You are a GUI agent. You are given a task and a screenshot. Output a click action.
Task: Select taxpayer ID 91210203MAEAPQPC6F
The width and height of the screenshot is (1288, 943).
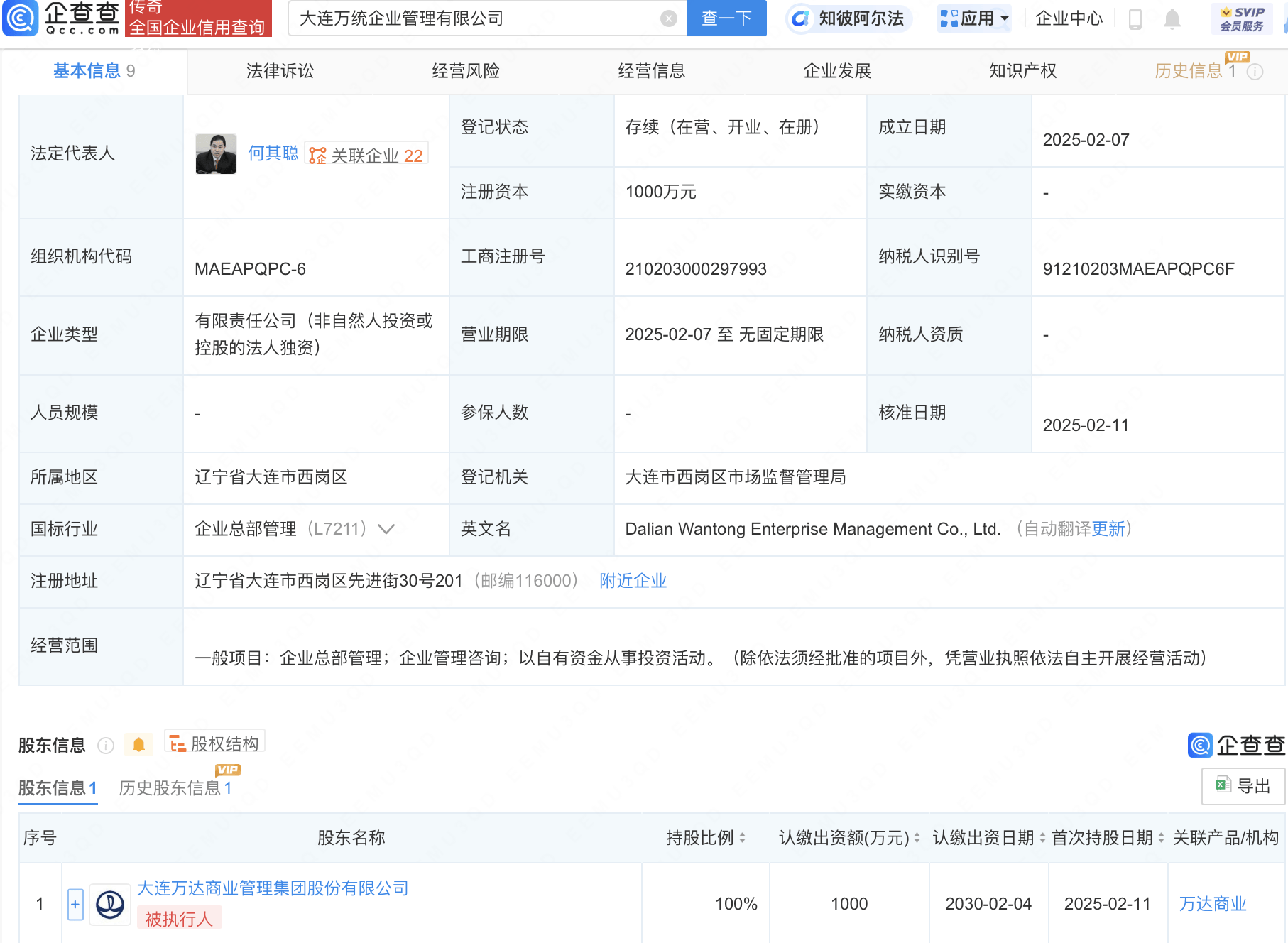coord(1138,269)
